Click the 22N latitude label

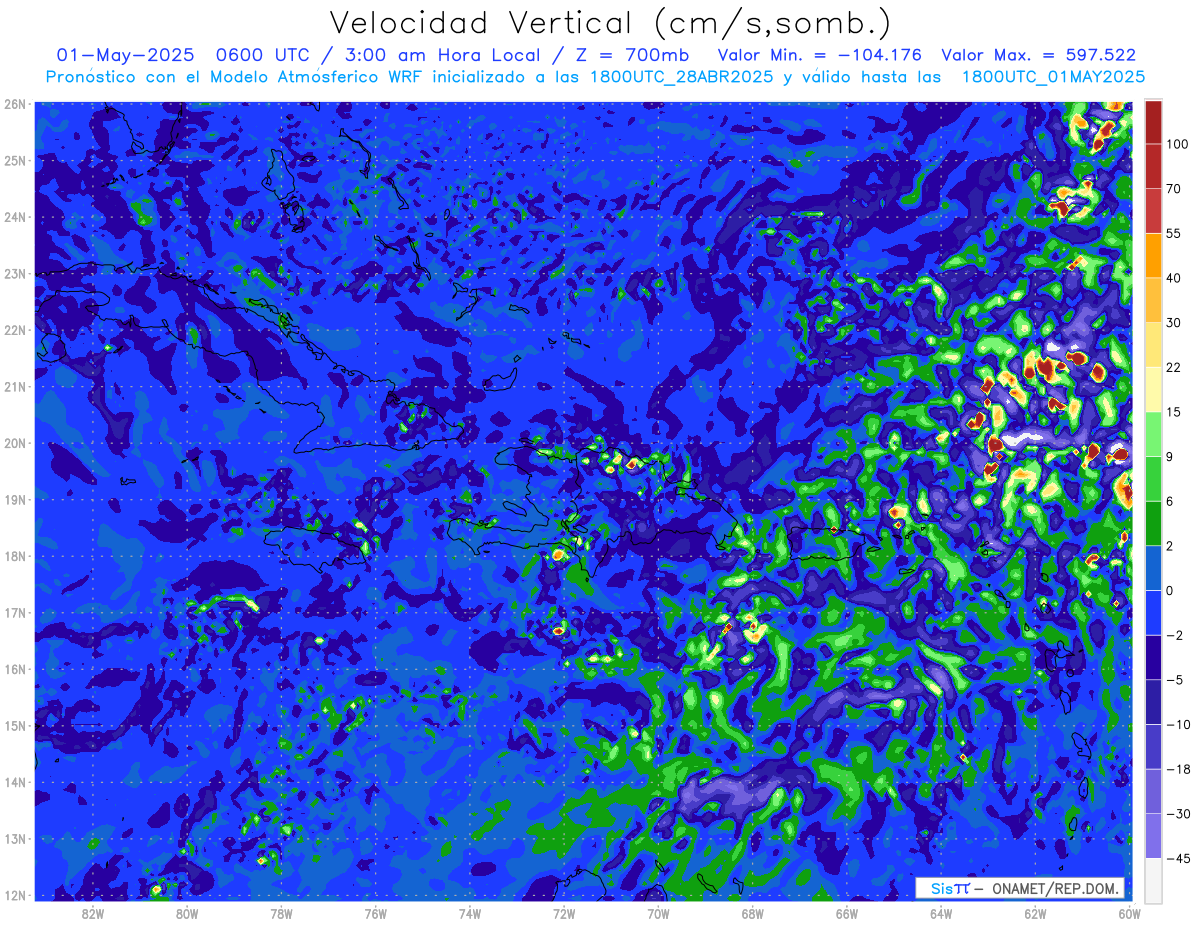click(14, 330)
